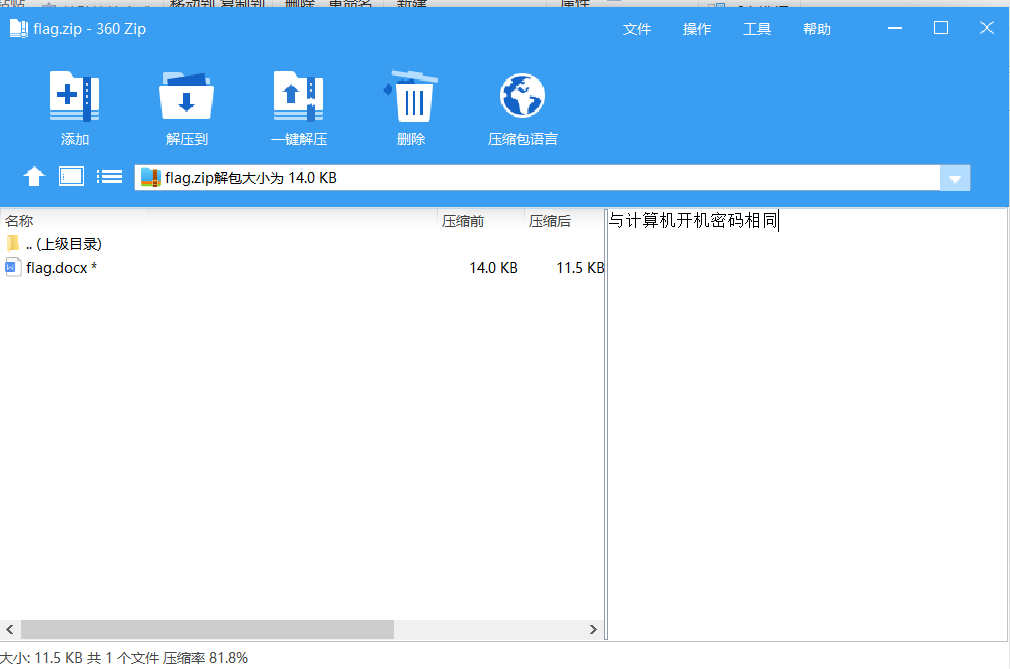Switch to the large icon view button
The width and height of the screenshot is (1010, 669).
[x=71, y=176]
